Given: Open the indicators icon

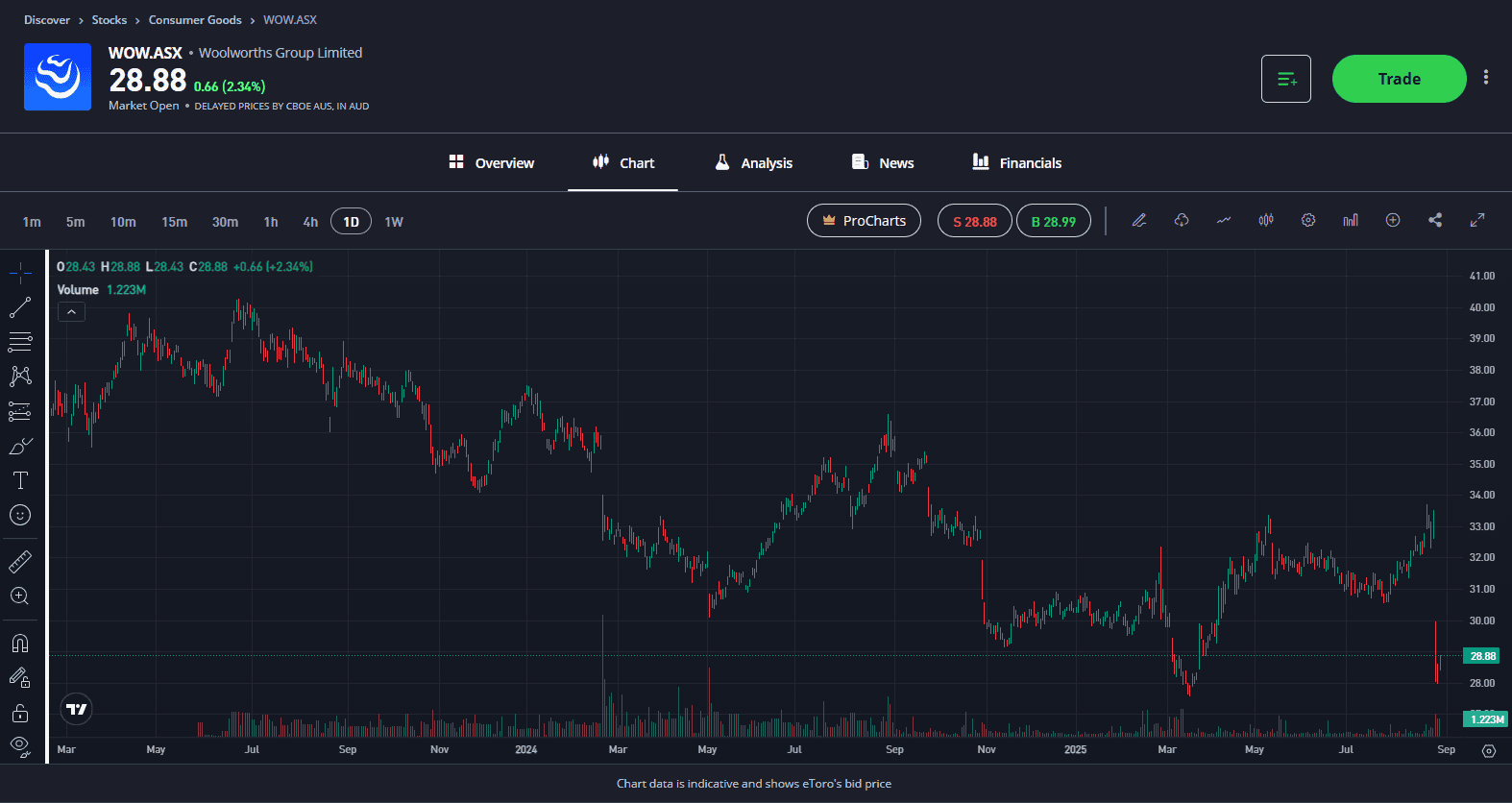Looking at the screenshot, I should (x=1351, y=220).
